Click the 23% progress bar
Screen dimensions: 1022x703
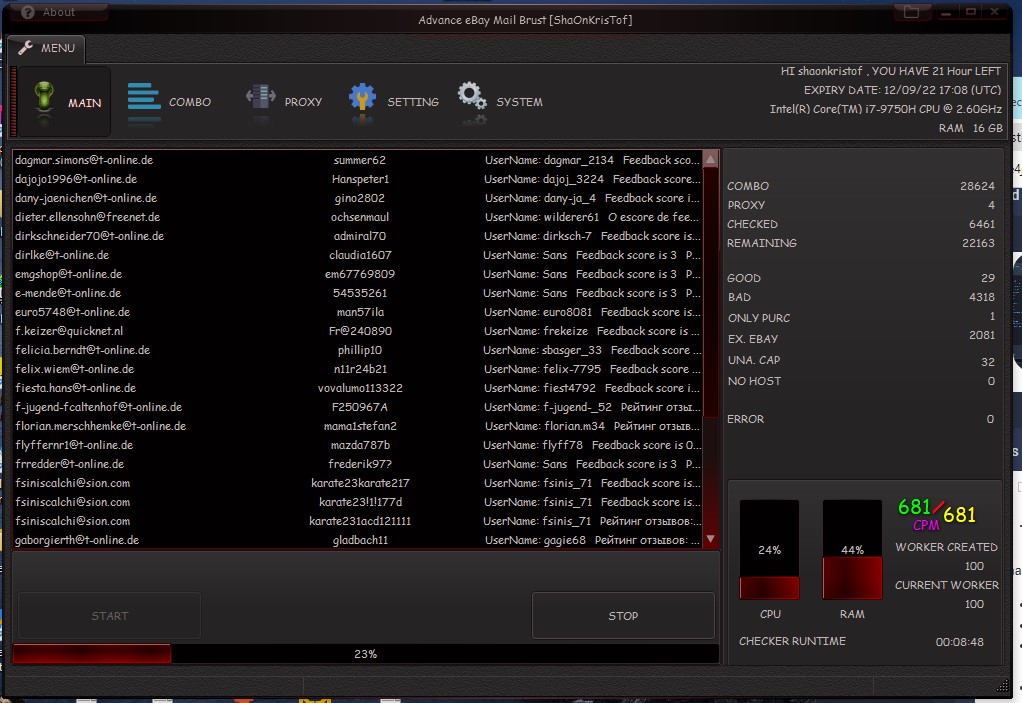(366, 653)
